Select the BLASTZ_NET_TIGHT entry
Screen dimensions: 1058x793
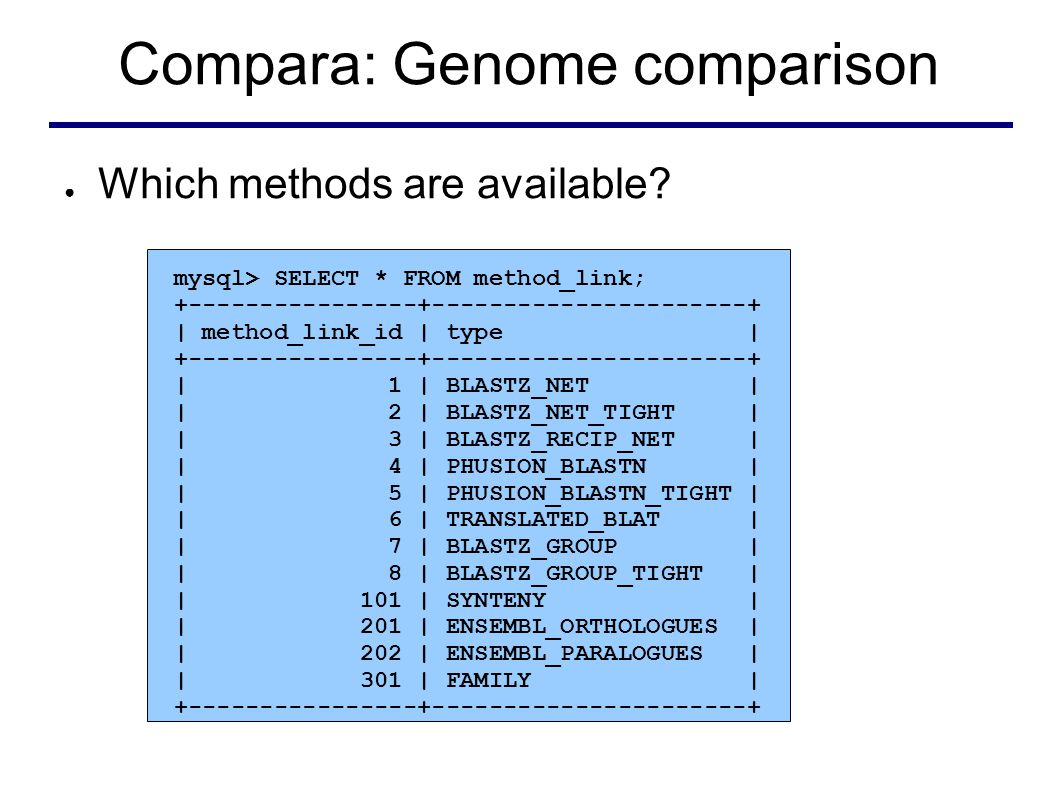pyautogui.click(x=560, y=412)
